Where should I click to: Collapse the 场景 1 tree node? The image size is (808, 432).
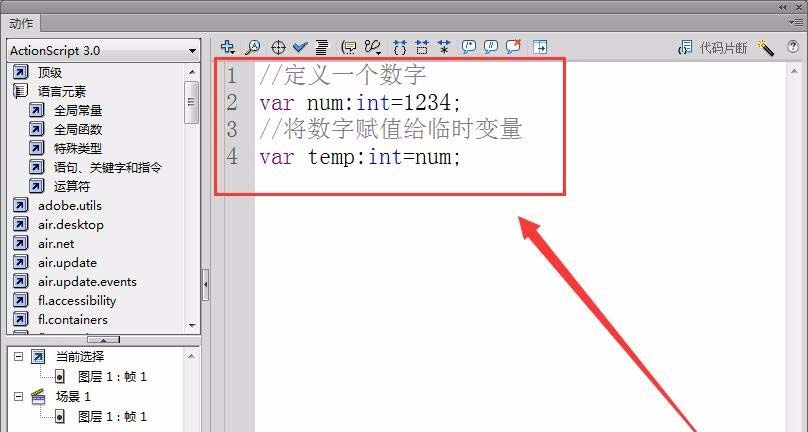pos(19,396)
